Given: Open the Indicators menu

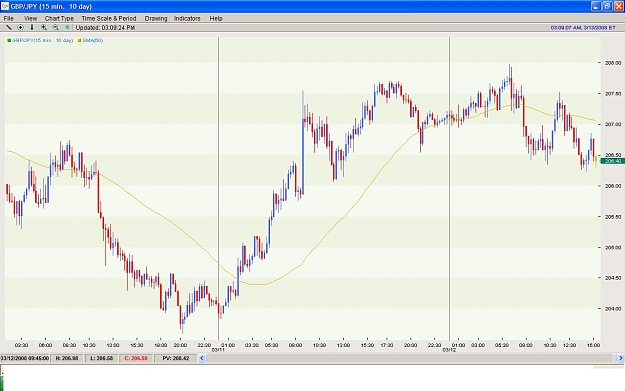Looking at the screenshot, I should point(187,18).
